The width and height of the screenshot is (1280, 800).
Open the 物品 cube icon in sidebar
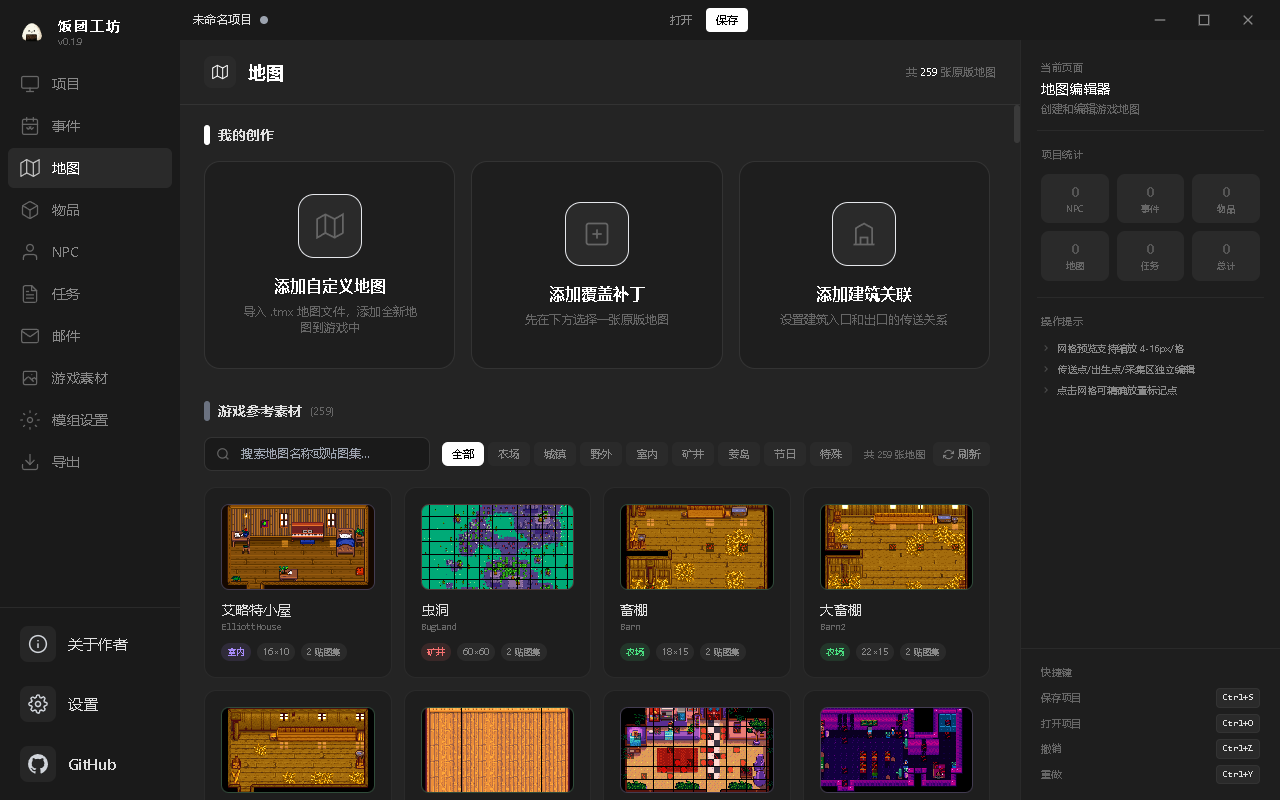(30, 210)
